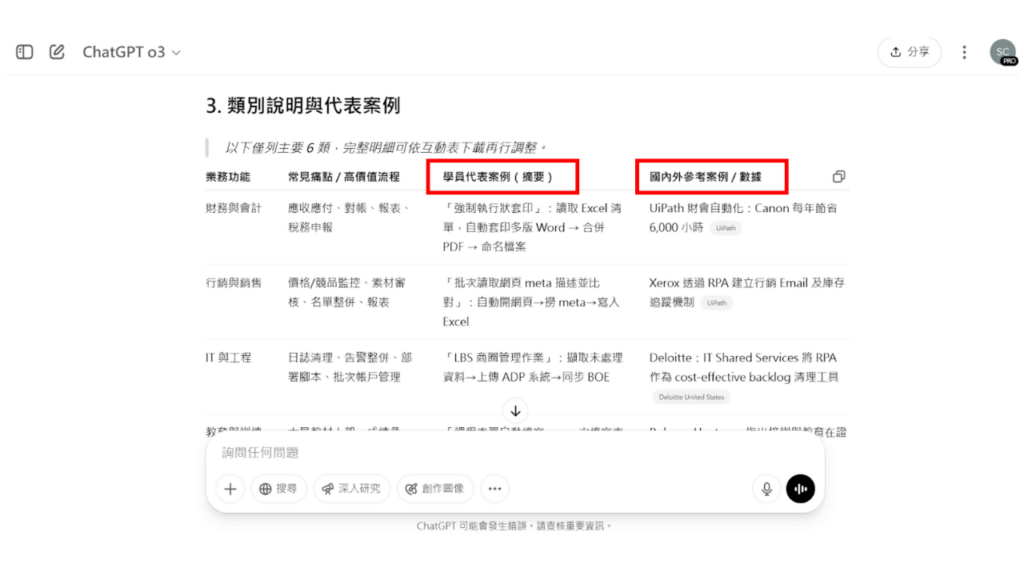Click the LBS 商圈管理作業 example cell

coord(533,367)
